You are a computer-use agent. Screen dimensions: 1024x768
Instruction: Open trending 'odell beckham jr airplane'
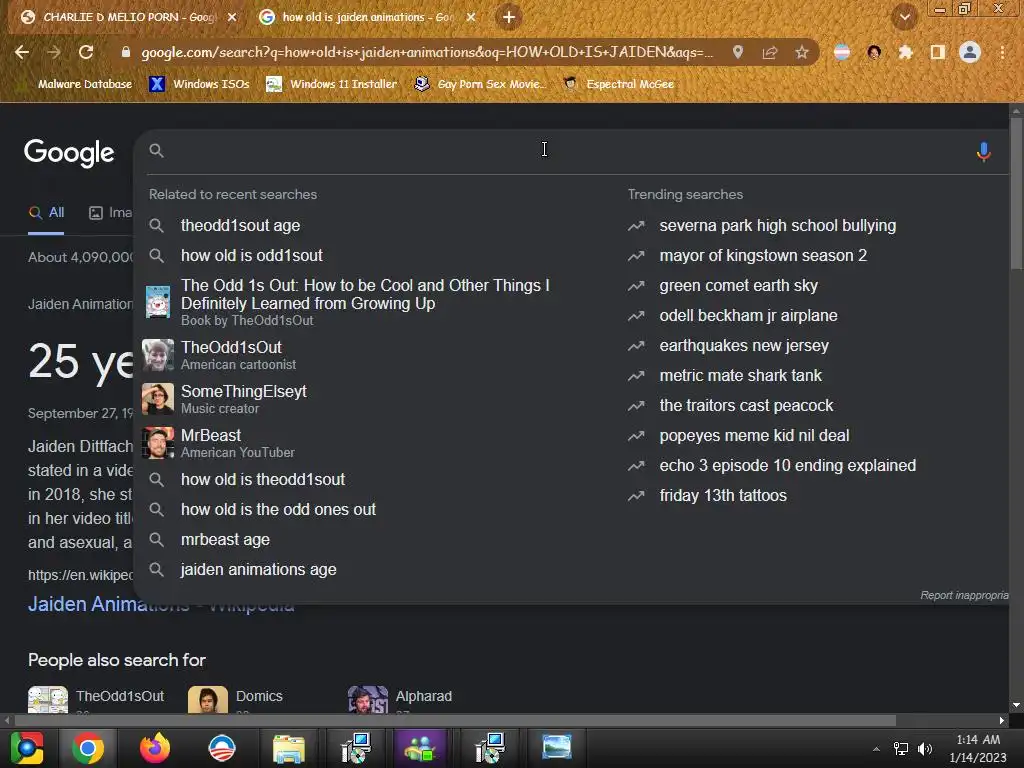tap(748, 316)
